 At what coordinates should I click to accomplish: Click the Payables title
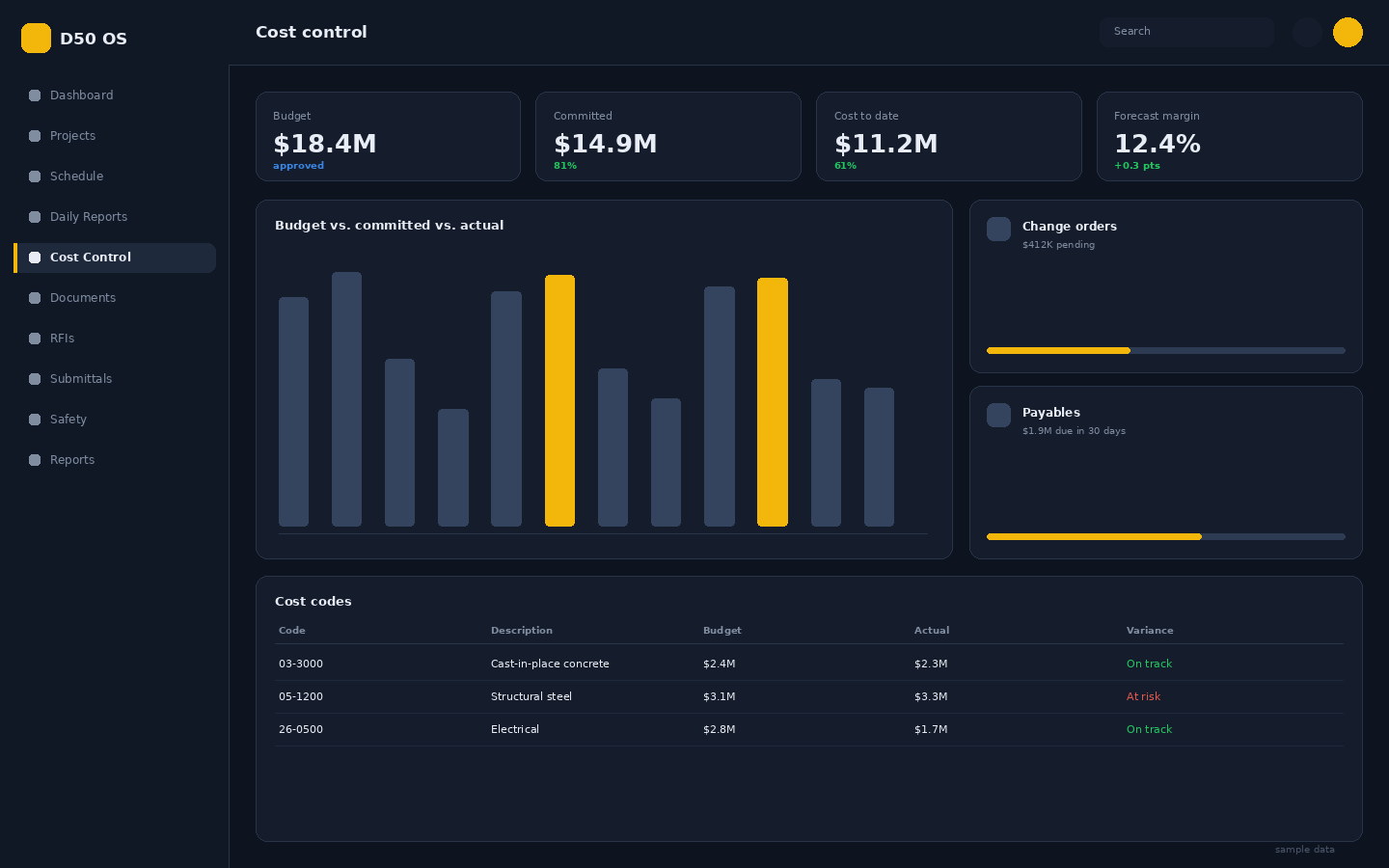coord(1051,413)
